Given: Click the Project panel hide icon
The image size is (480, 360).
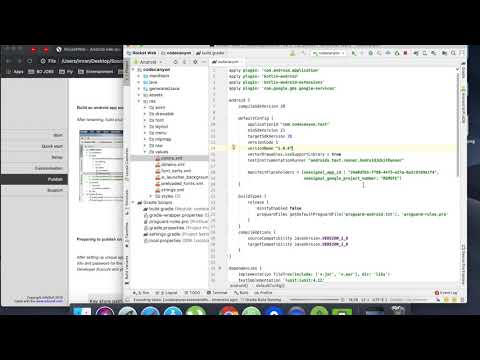Looking at the screenshot, I should 204,62.
